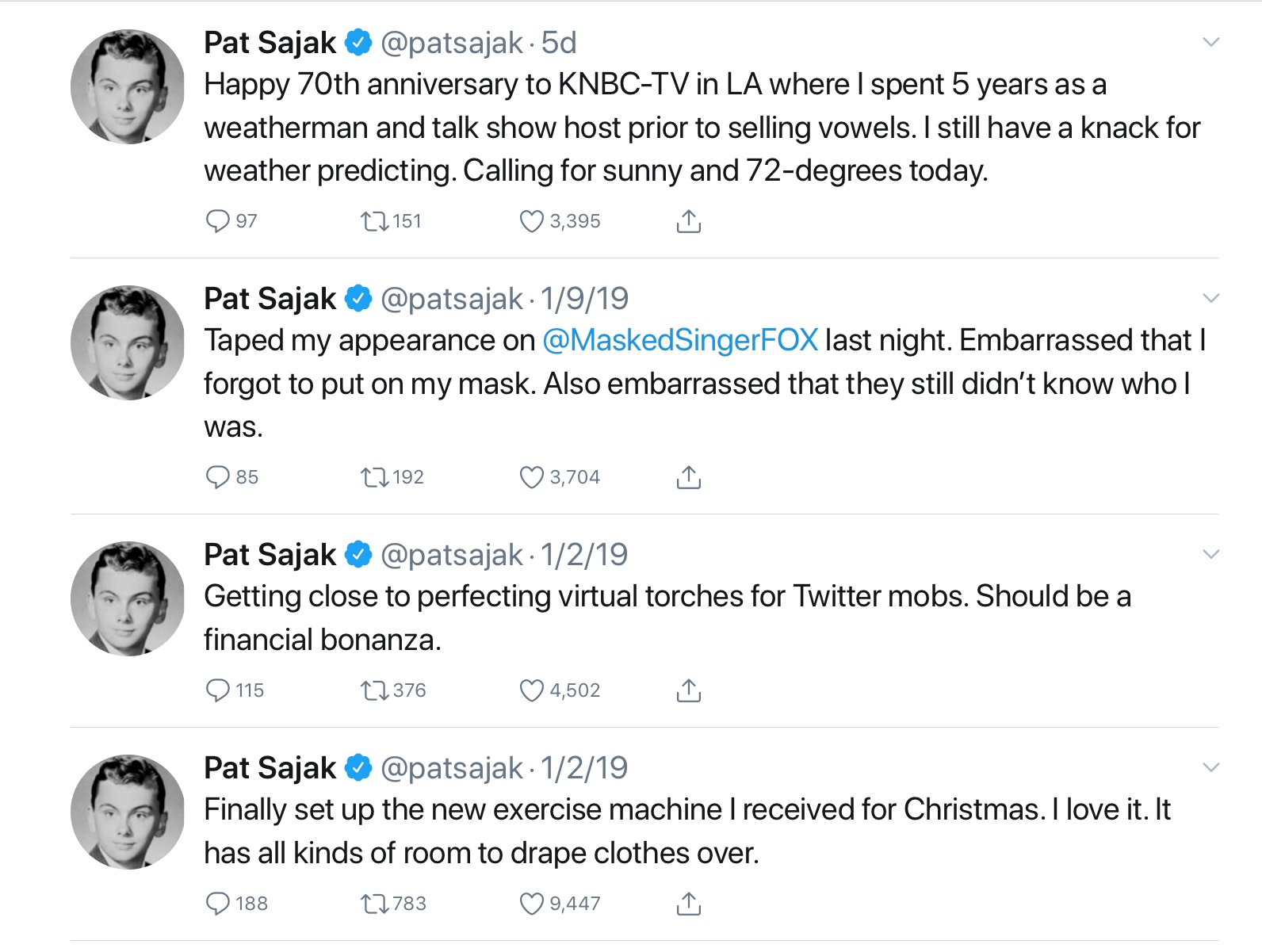Reply to the virtual torches tweet
Image resolution: width=1262 pixels, height=952 pixels.
[217, 690]
